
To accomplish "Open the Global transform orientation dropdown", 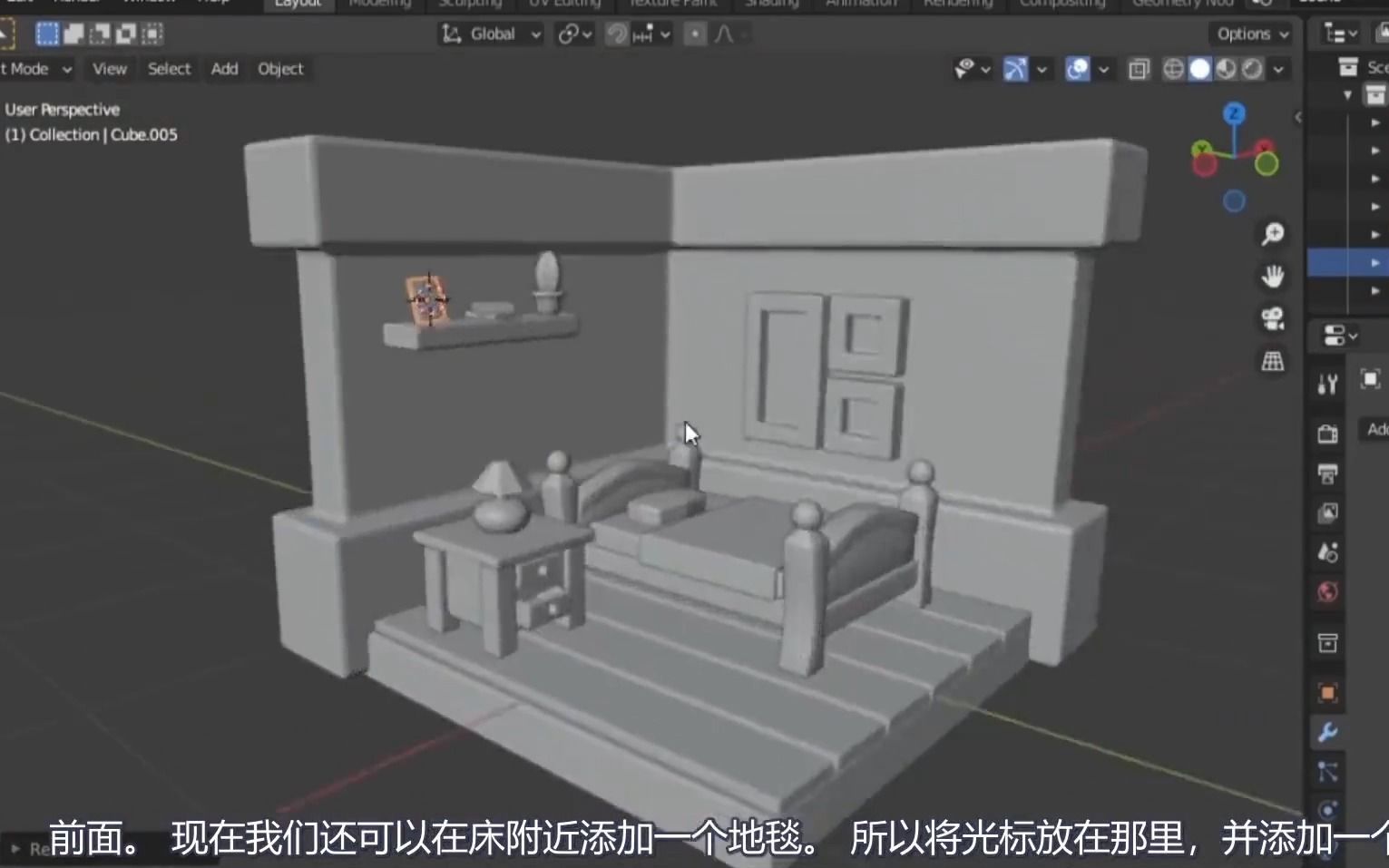I will click(x=490, y=34).
